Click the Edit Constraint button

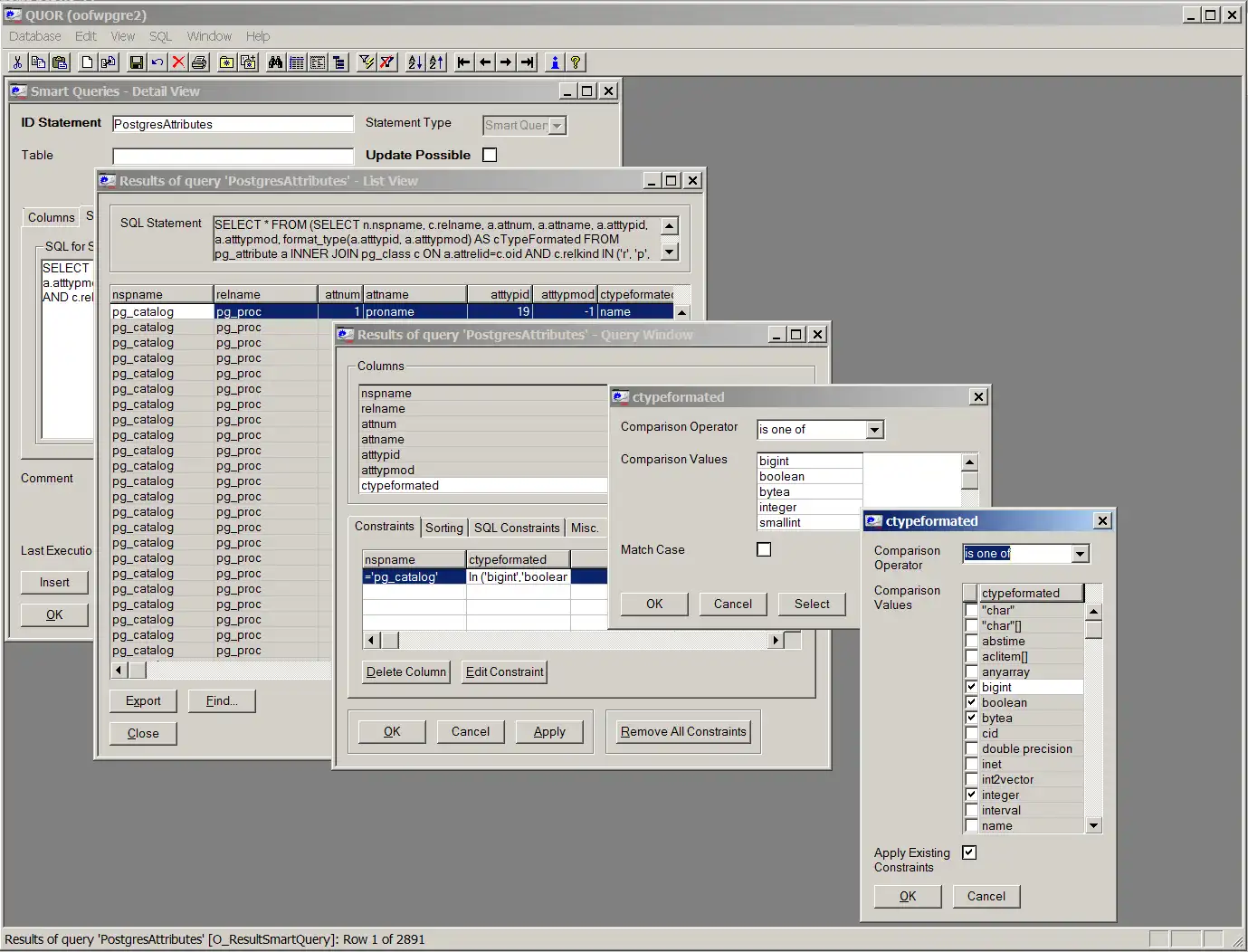click(505, 671)
